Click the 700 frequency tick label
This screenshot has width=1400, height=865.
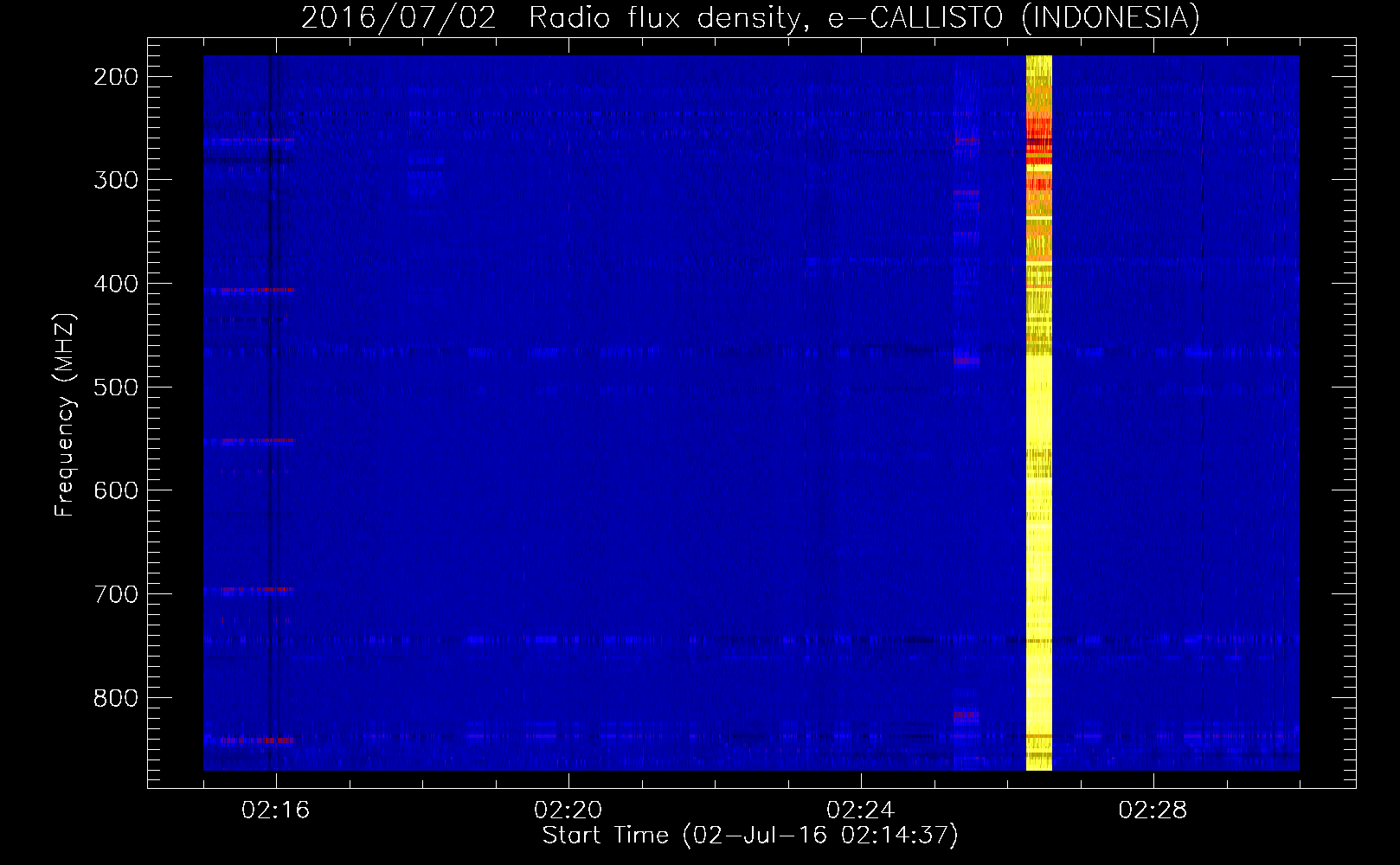(x=115, y=594)
